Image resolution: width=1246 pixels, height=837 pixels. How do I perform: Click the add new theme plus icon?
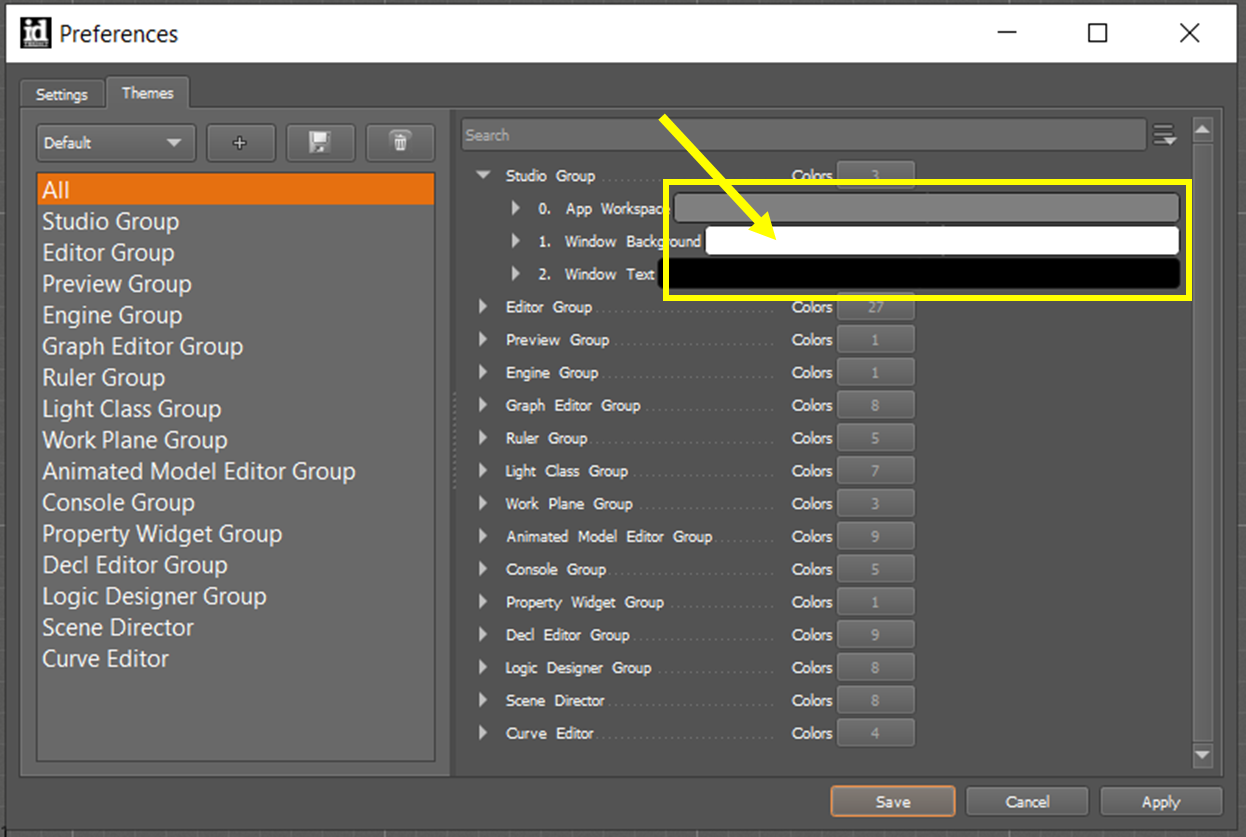pyautogui.click(x=240, y=143)
